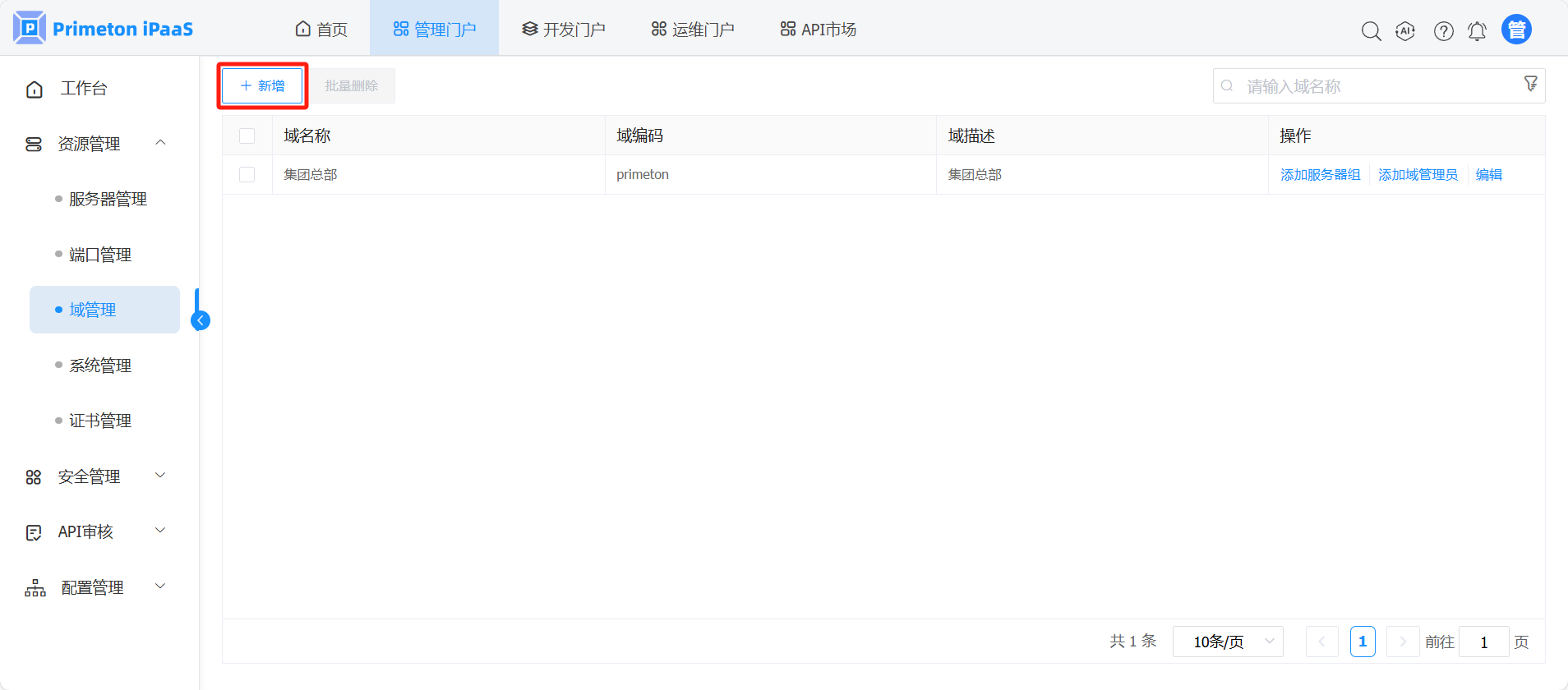Image resolution: width=1568 pixels, height=690 pixels.
Task: Toggle the select-all checkbox in table header
Action: pyautogui.click(x=247, y=136)
